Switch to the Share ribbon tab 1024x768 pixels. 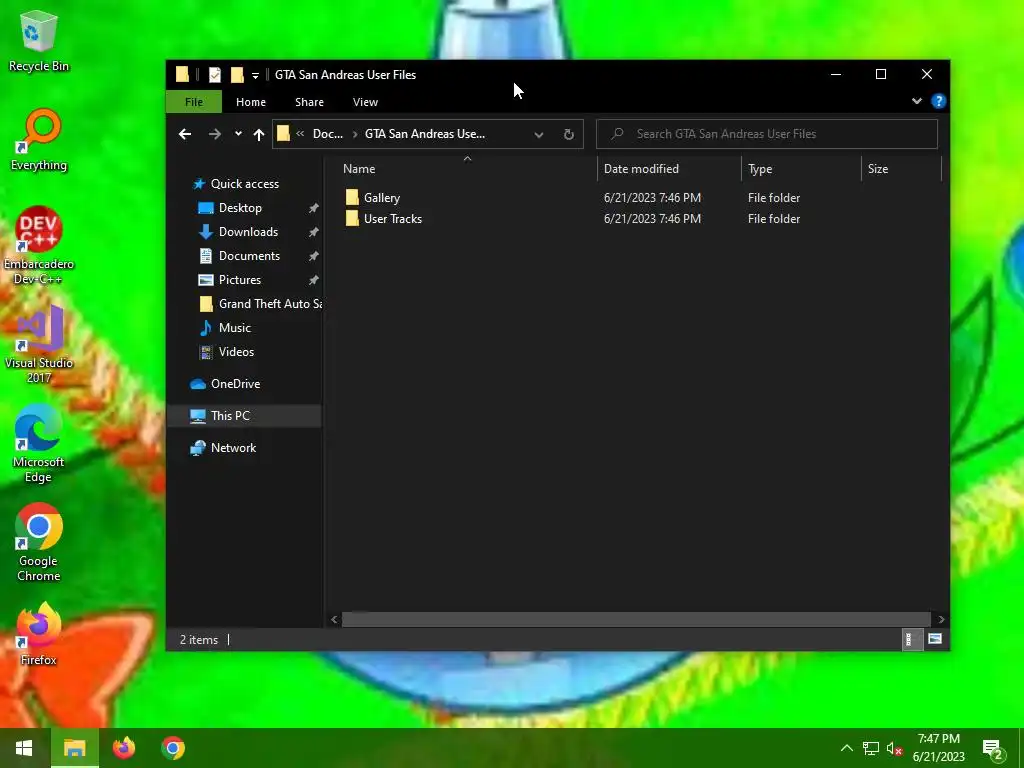[310, 102]
